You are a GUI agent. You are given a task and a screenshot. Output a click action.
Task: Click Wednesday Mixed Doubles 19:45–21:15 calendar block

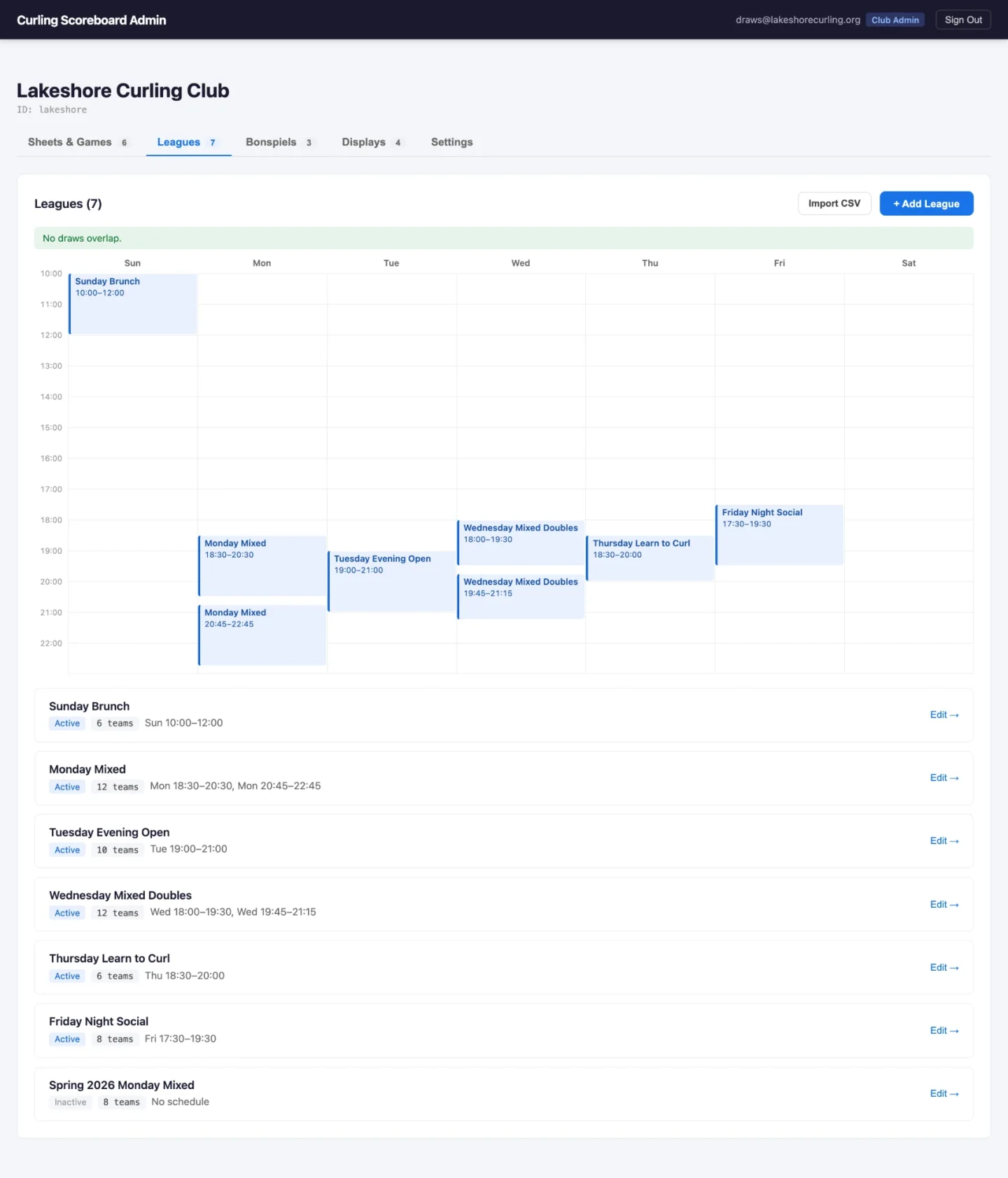point(521,596)
